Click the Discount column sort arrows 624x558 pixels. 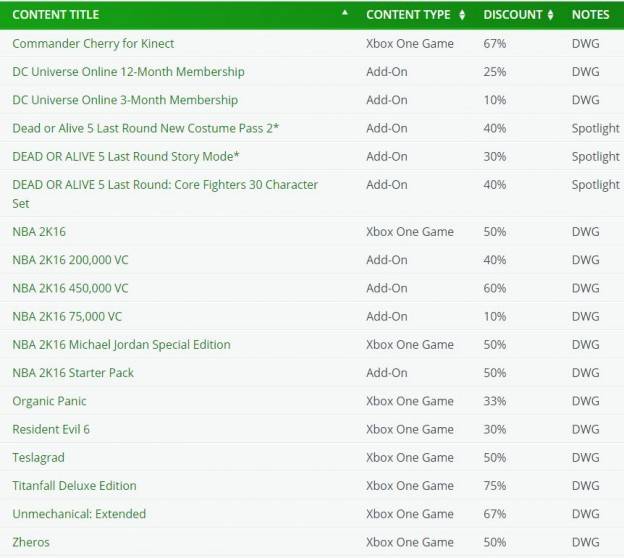click(550, 15)
